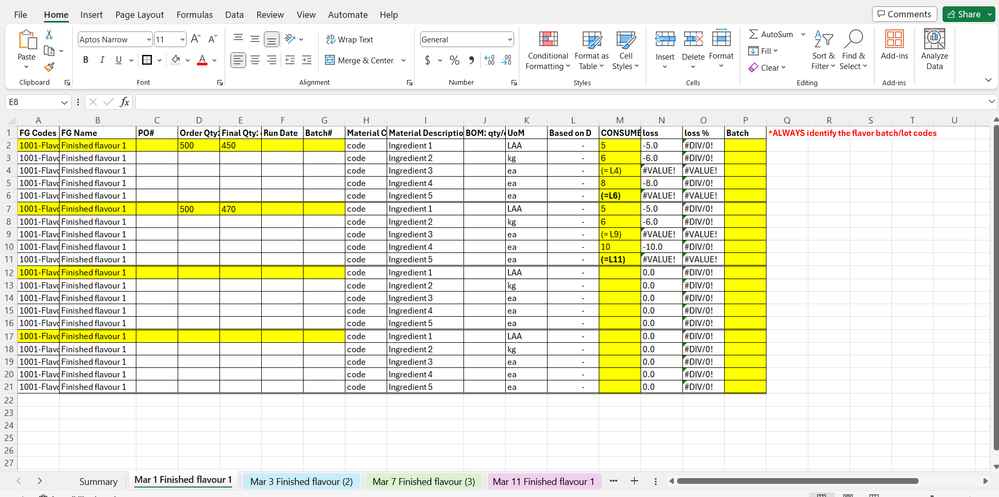The width and height of the screenshot is (999, 497).
Task: Decrease decimal places
Action: (507, 61)
